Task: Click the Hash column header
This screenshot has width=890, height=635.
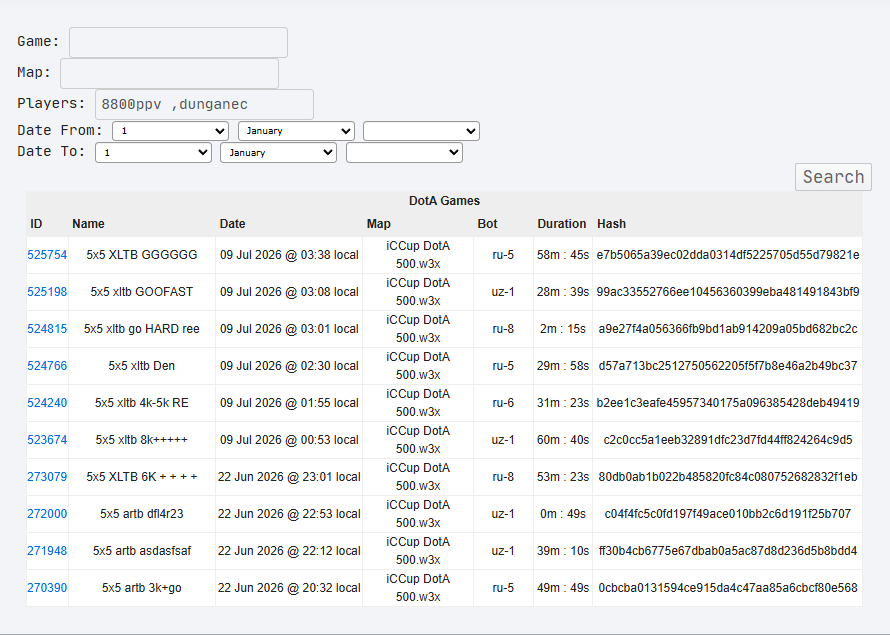Action: tap(611, 224)
